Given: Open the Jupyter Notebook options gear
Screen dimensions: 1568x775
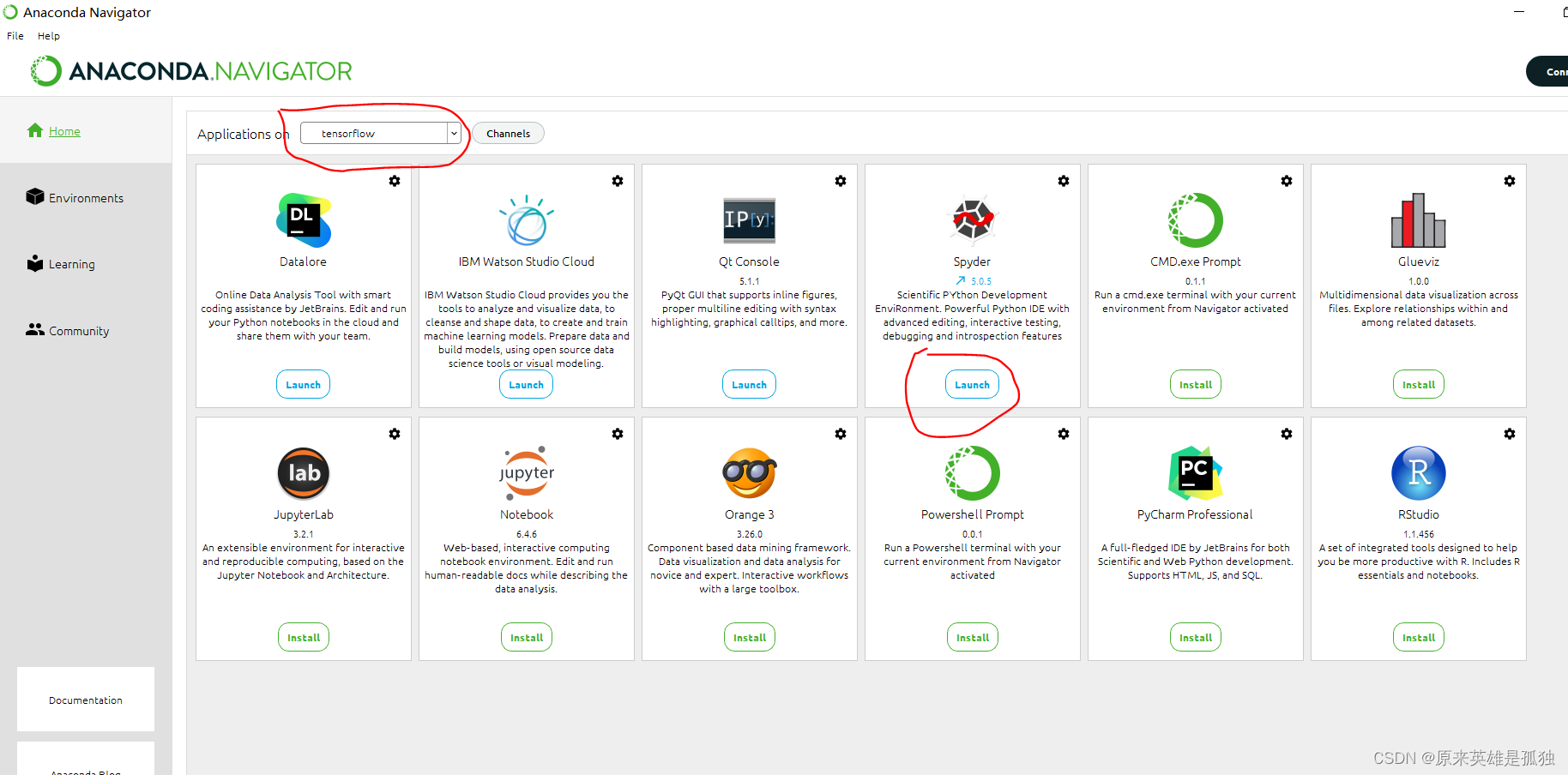Looking at the screenshot, I should pos(618,434).
